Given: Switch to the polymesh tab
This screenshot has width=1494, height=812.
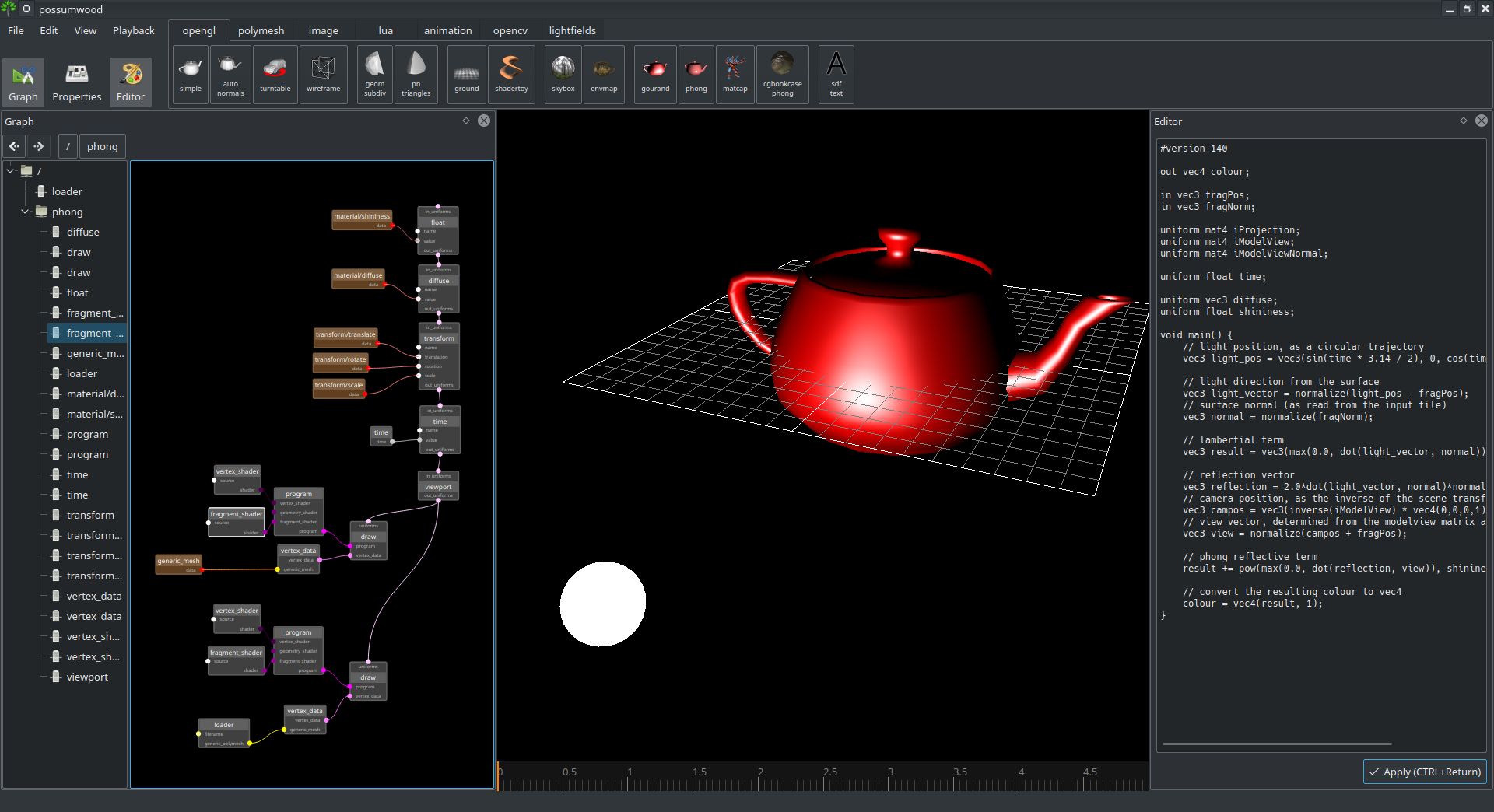Looking at the screenshot, I should (261, 31).
